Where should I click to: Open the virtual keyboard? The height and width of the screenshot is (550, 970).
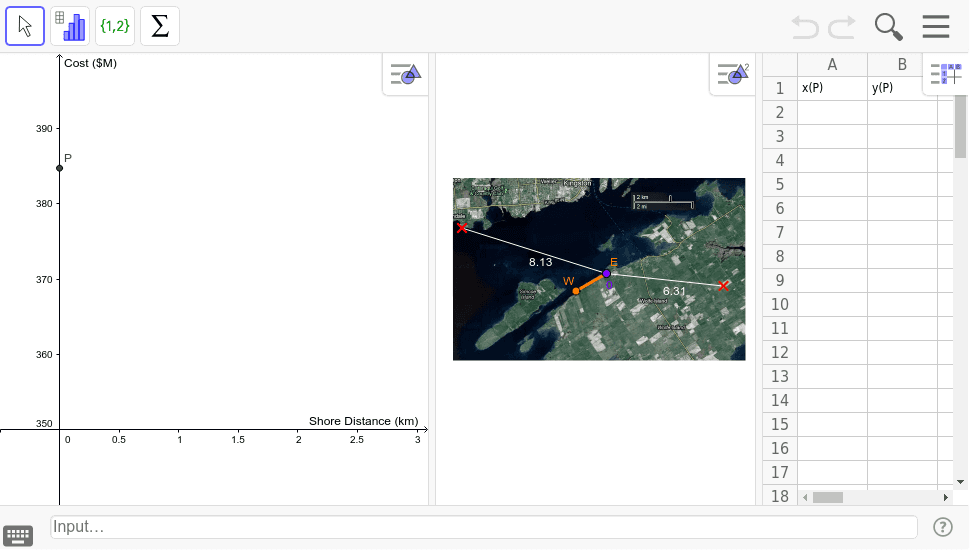click(18, 535)
